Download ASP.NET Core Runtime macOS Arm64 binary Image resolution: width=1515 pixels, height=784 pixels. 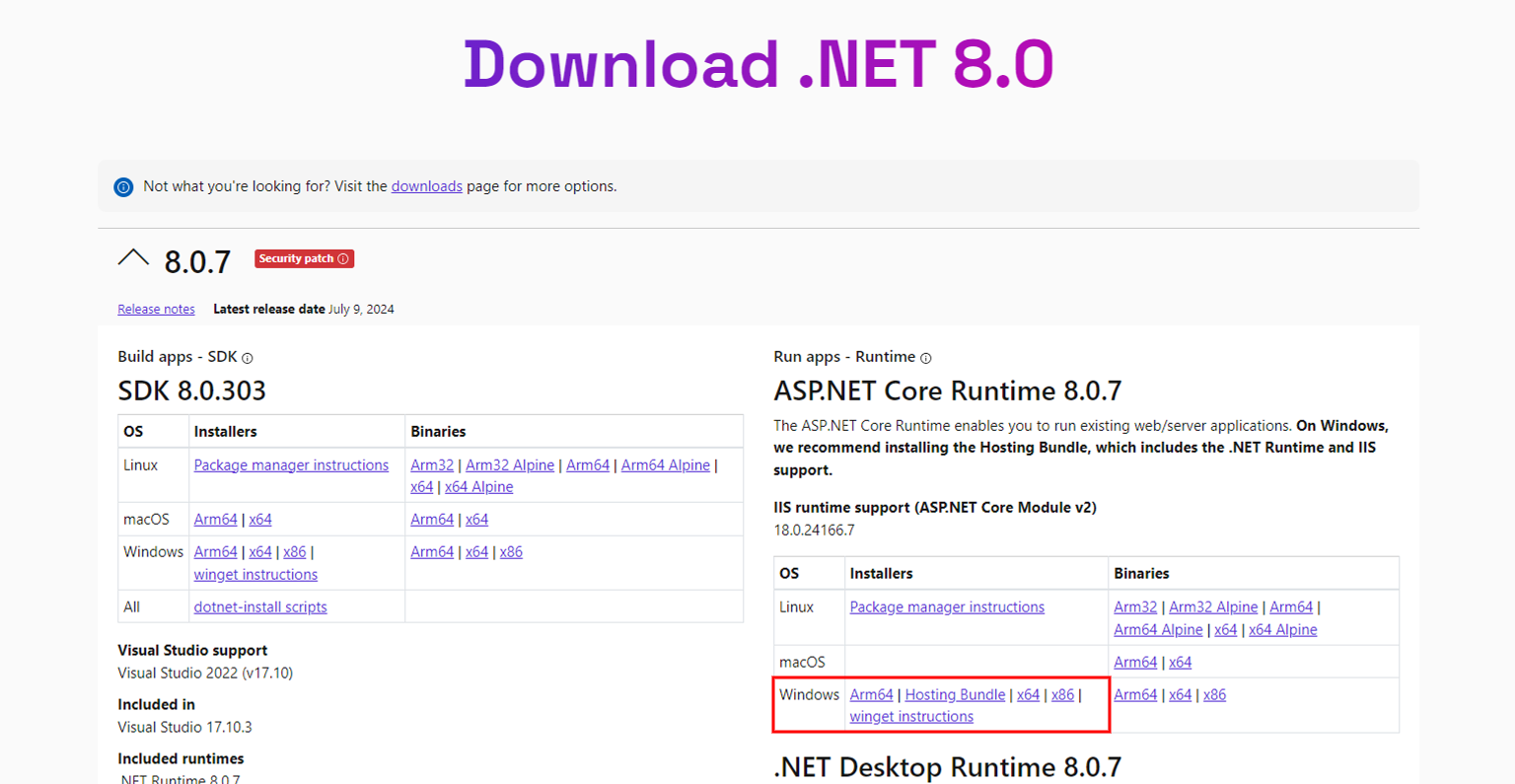click(1135, 663)
